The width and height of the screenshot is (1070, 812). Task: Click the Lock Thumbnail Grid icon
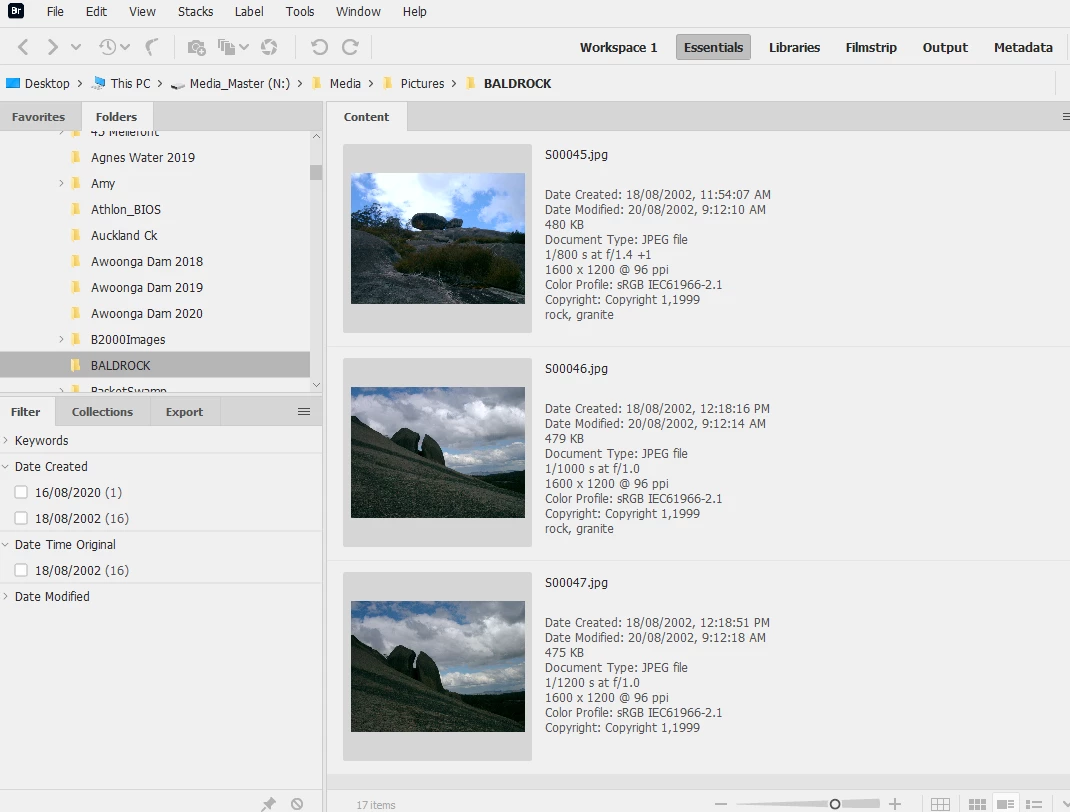(x=940, y=804)
